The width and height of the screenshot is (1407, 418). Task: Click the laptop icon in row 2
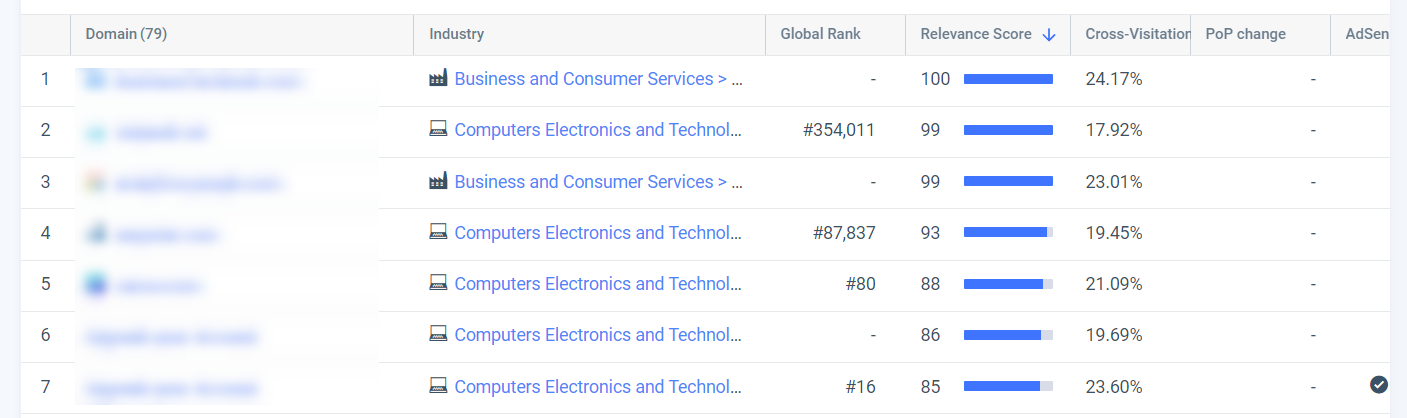[x=438, y=130]
